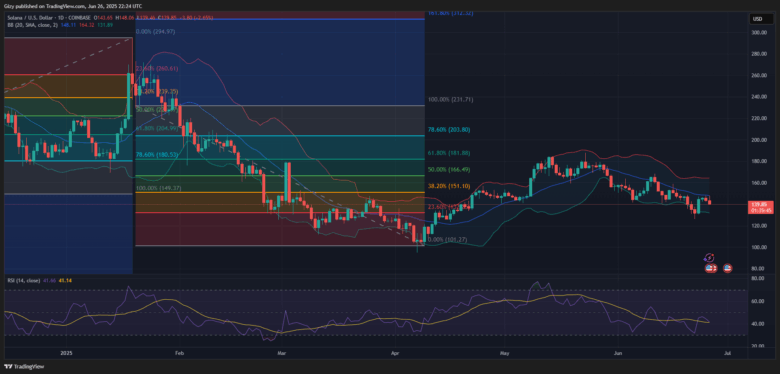Open the USD currency selector
This screenshot has width=780, height=374.
[x=758, y=19]
